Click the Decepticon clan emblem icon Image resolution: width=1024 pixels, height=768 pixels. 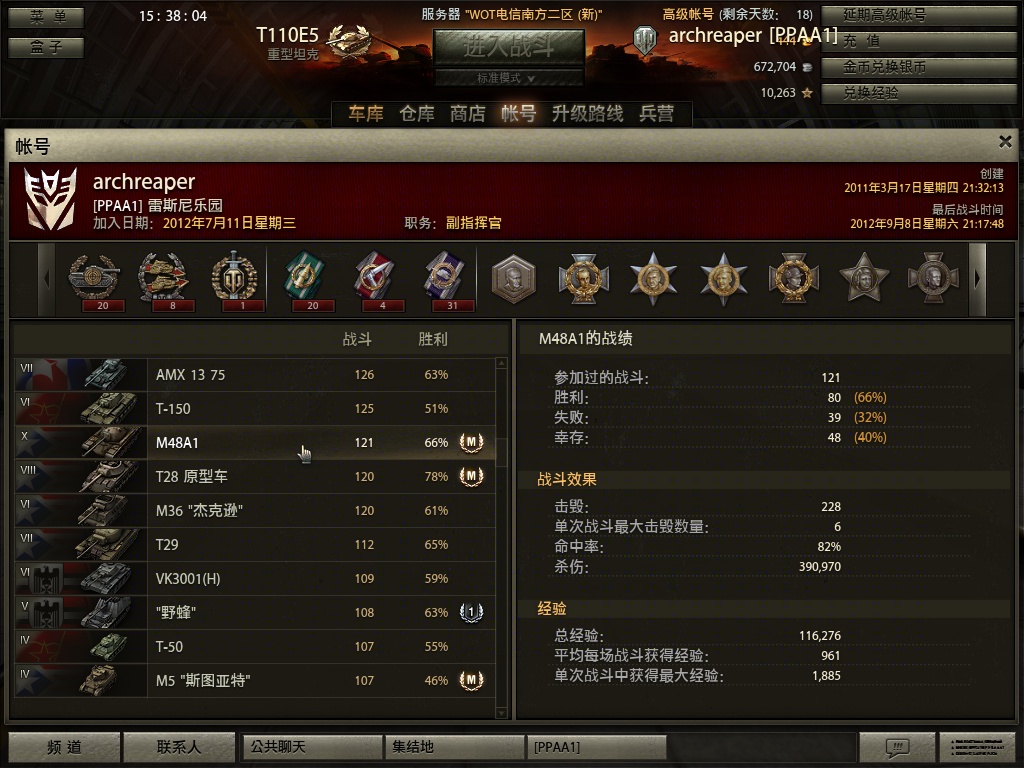click(x=50, y=199)
